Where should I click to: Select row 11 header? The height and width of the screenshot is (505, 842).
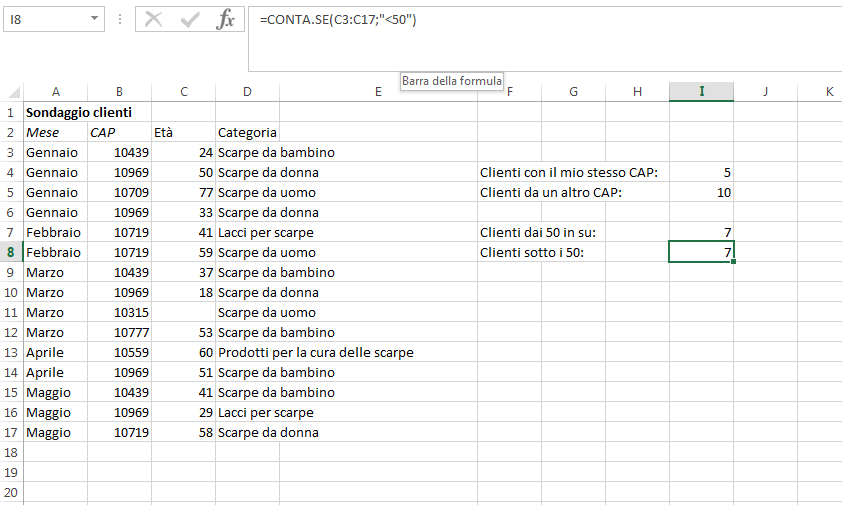pyautogui.click(x=11, y=313)
